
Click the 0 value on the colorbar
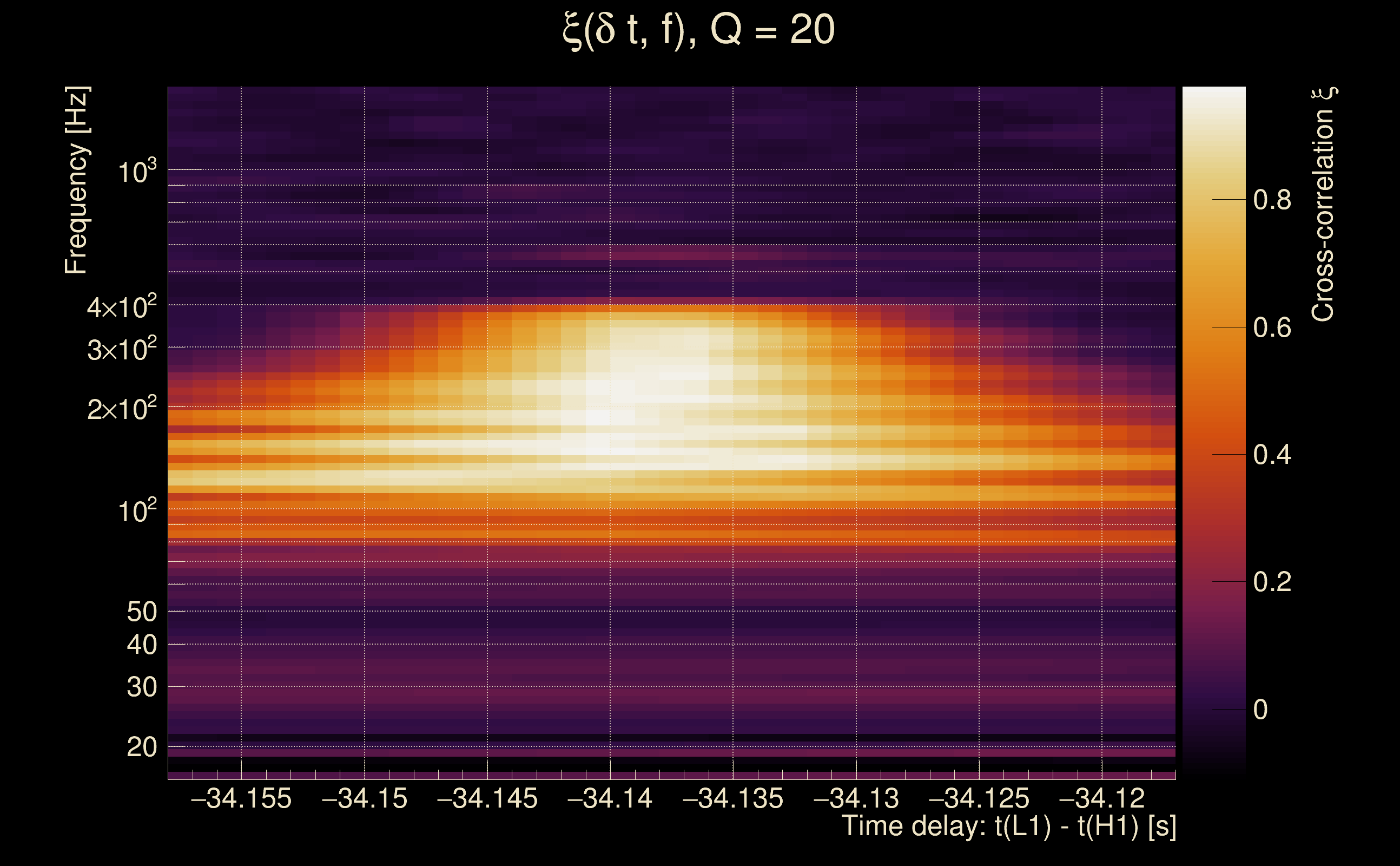click(1260, 710)
